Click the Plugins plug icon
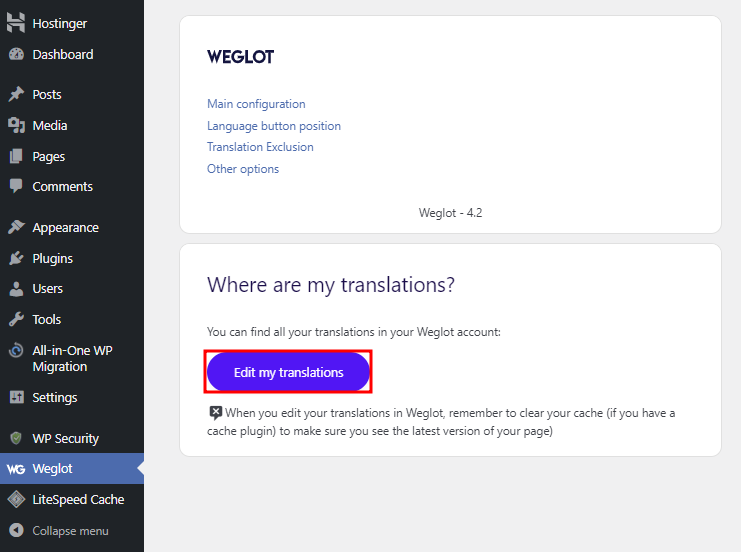 pyautogui.click(x=16, y=259)
